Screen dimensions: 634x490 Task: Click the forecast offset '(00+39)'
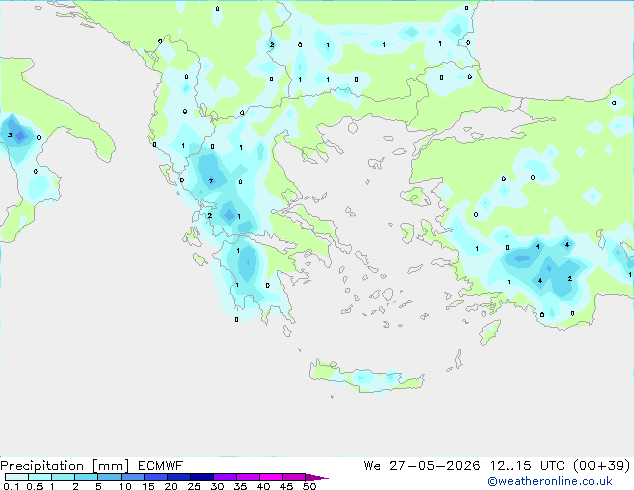click(601, 466)
